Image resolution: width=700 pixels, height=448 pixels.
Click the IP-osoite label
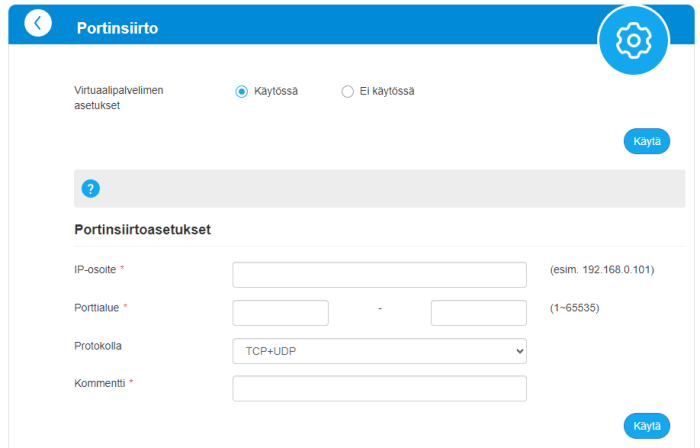pyautogui.click(x=95, y=270)
